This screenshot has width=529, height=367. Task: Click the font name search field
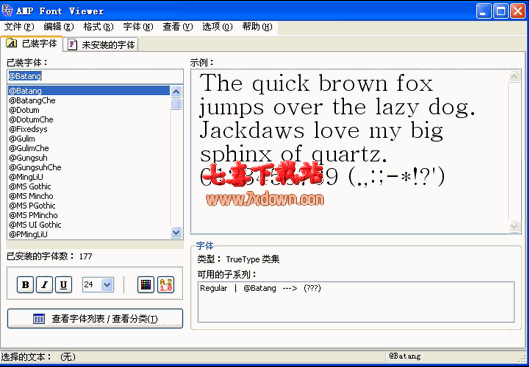95,77
